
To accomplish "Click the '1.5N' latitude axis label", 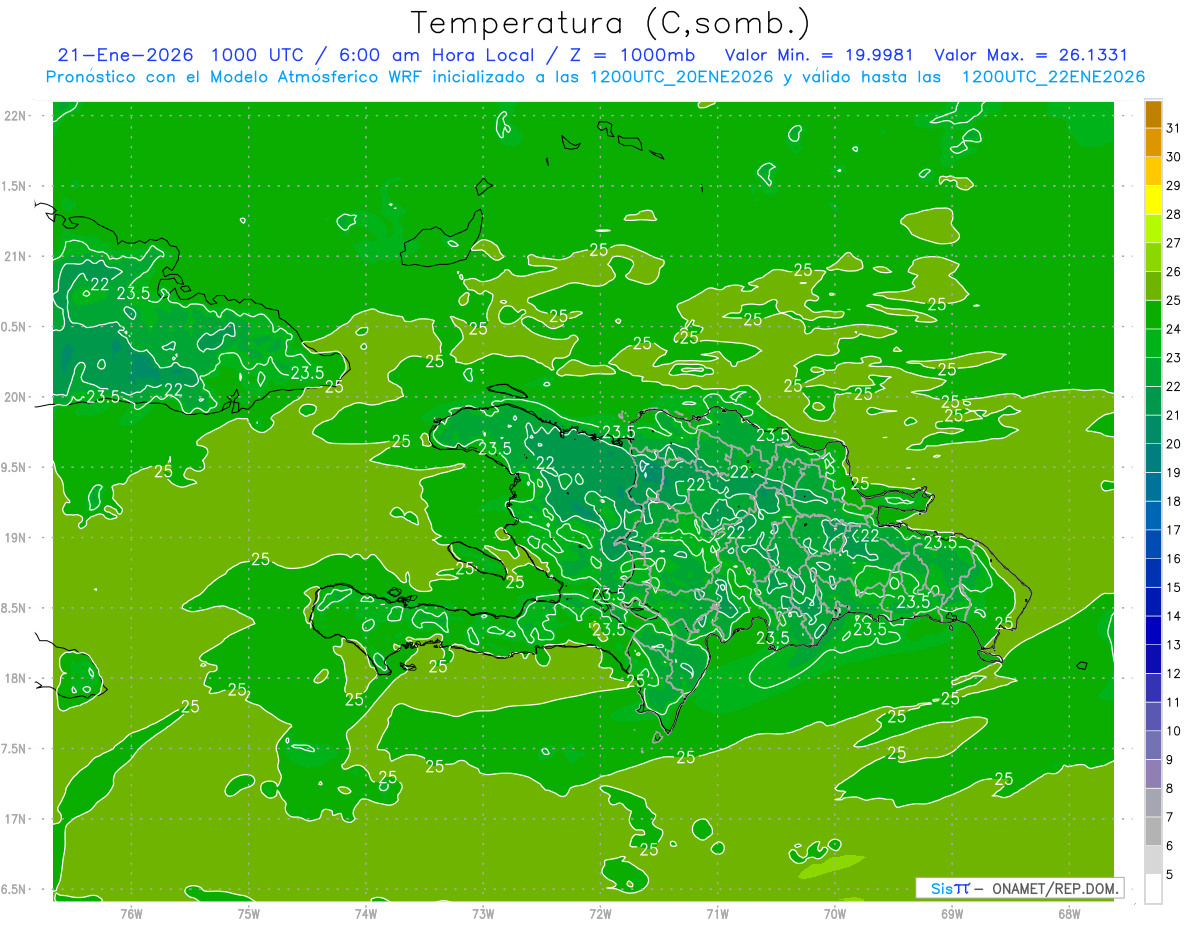I will pos(16,186).
